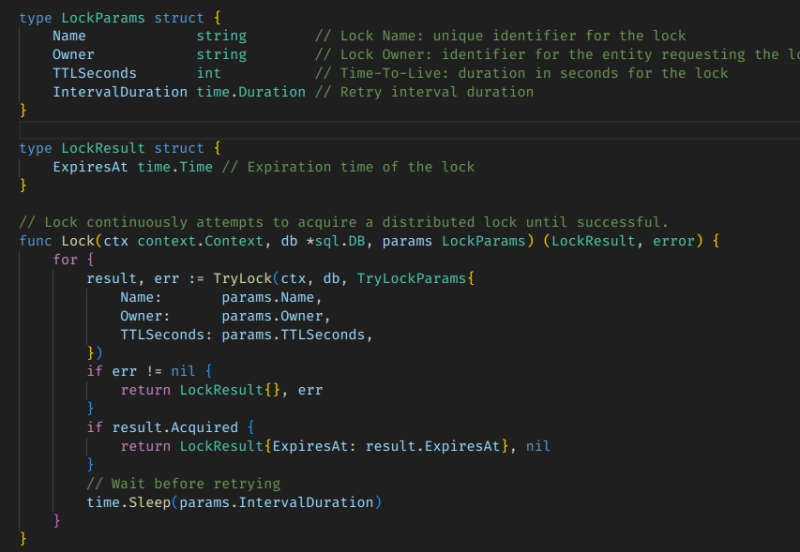This screenshot has height=552, width=800.
Task: Click the time.Sleep call
Action: pyautogui.click(x=128, y=502)
